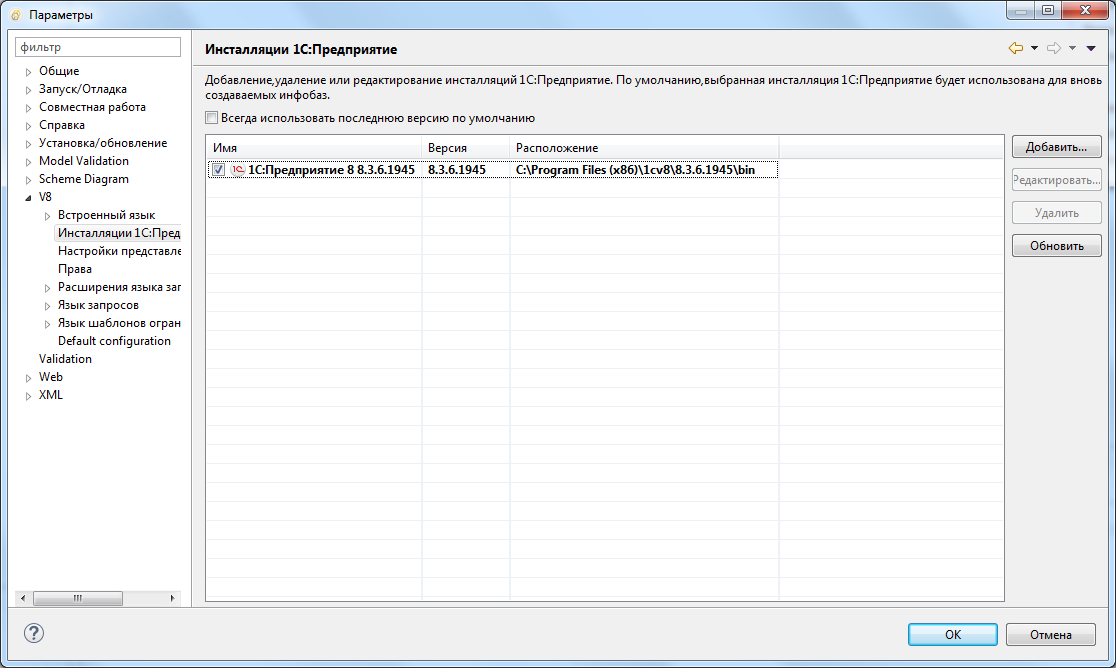The height and width of the screenshot is (668, 1116).
Task: Collapse the V8 tree node
Action: click(x=28, y=198)
